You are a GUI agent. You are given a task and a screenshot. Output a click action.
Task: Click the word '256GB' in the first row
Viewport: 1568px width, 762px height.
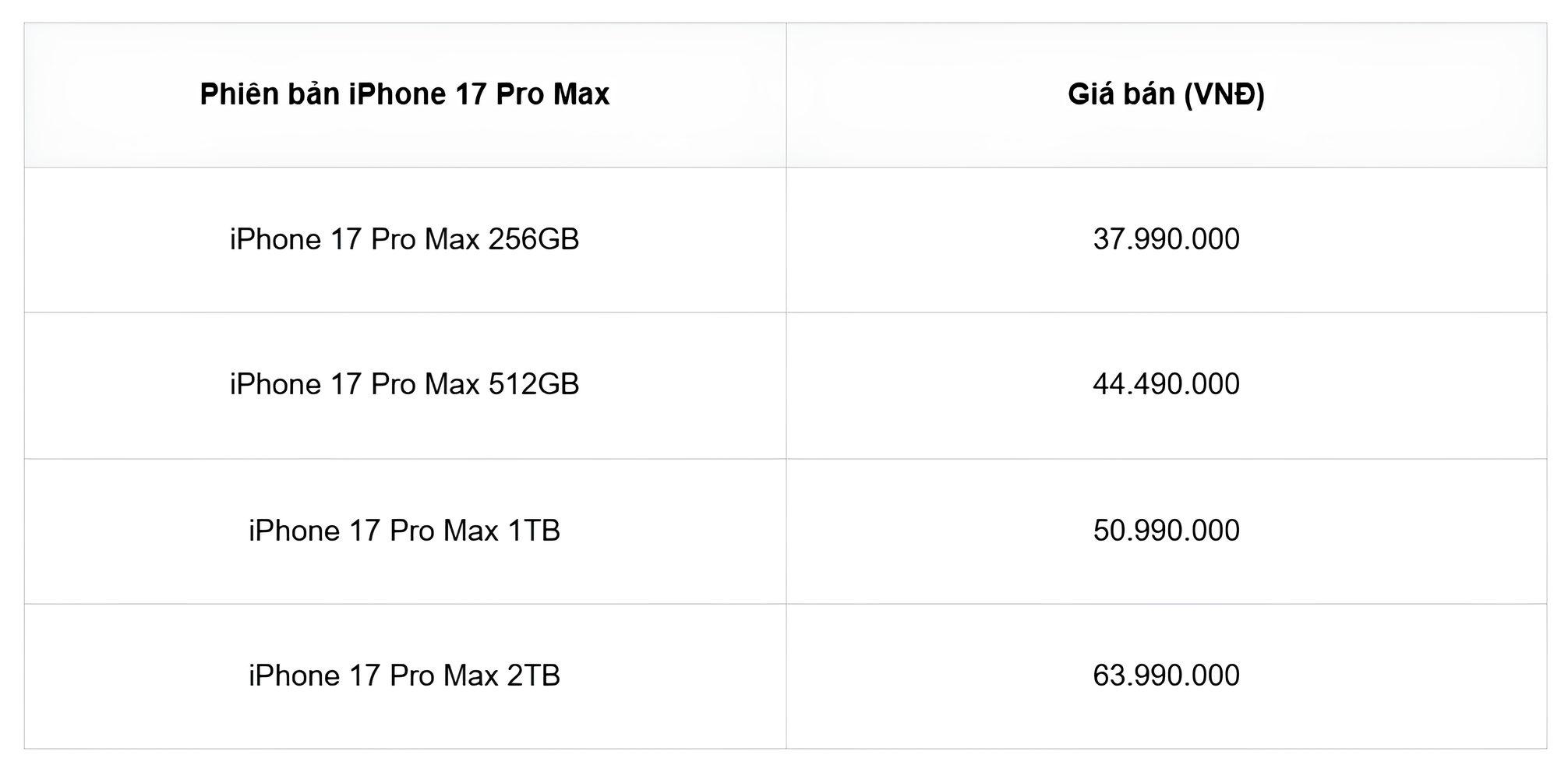[x=534, y=239]
